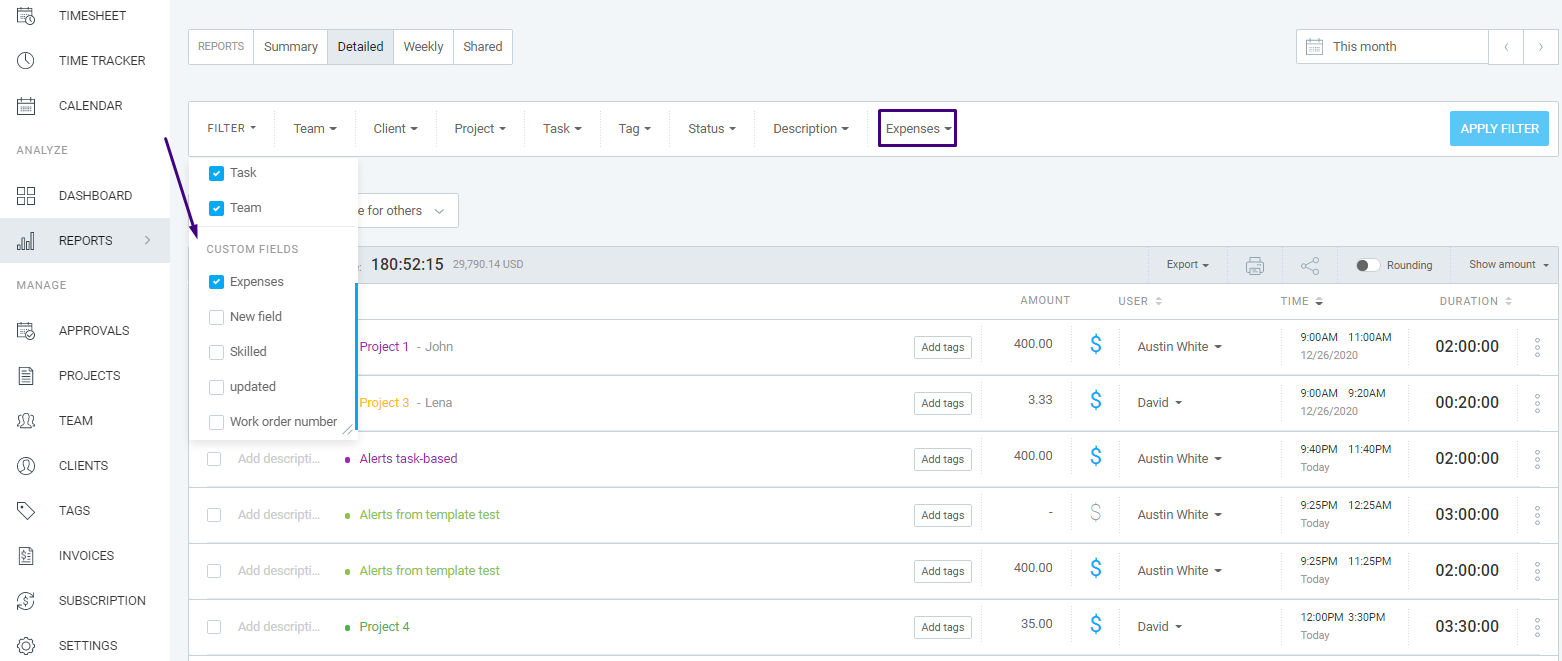Check the Work order number checkbox
Image resolution: width=1562 pixels, height=661 pixels.
point(216,422)
